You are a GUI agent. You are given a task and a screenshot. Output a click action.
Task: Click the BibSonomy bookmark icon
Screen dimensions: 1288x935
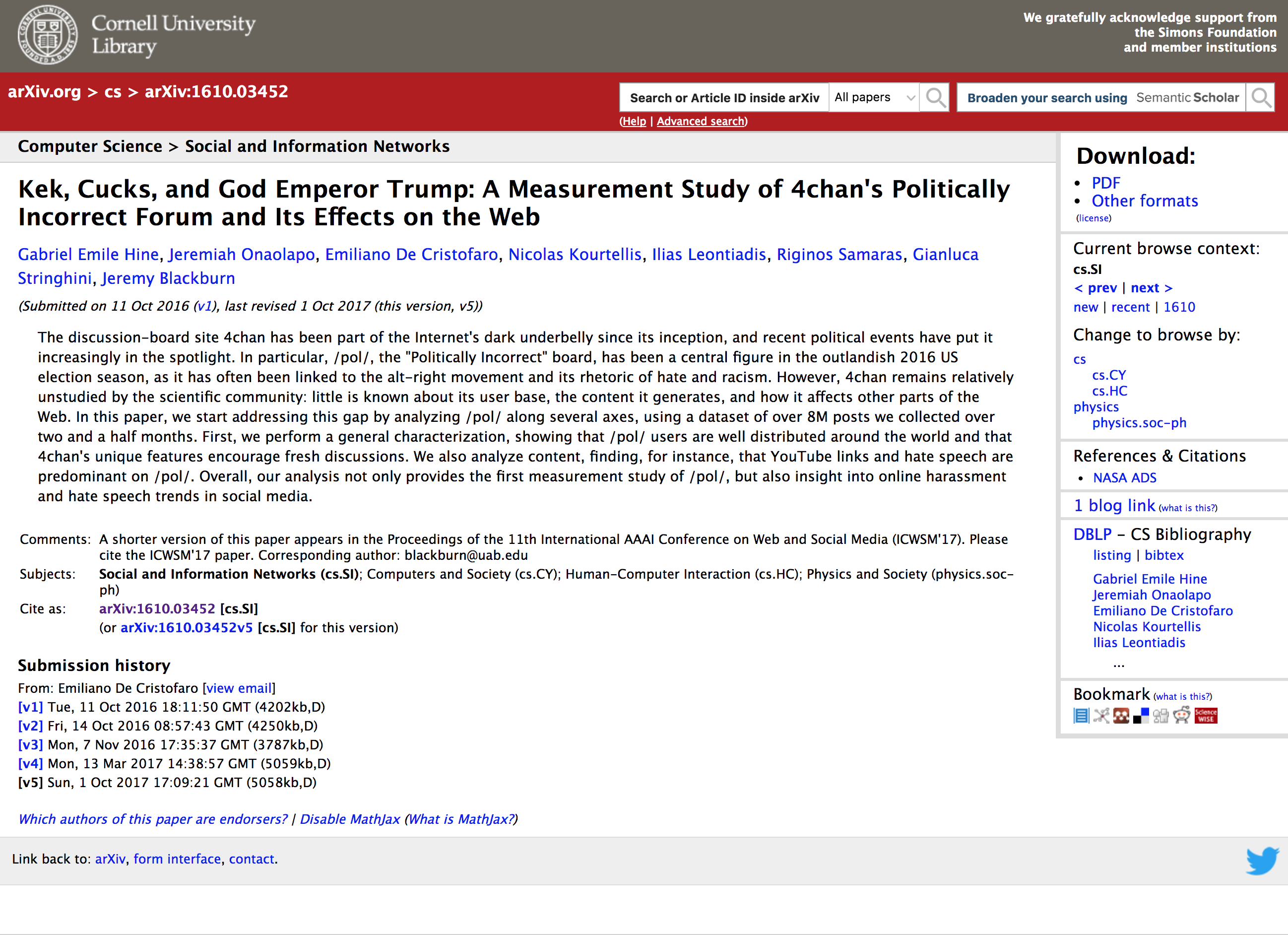click(1101, 715)
